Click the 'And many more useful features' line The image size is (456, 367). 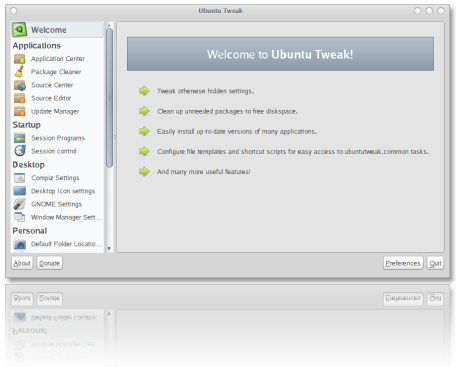(204, 172)
